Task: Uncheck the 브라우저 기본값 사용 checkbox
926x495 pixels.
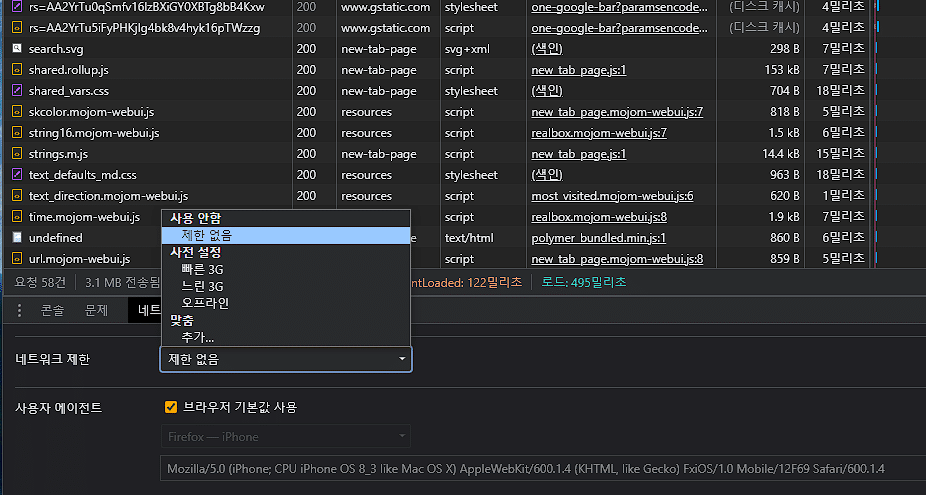Action: pyautogui.click(x=171, y=407)
